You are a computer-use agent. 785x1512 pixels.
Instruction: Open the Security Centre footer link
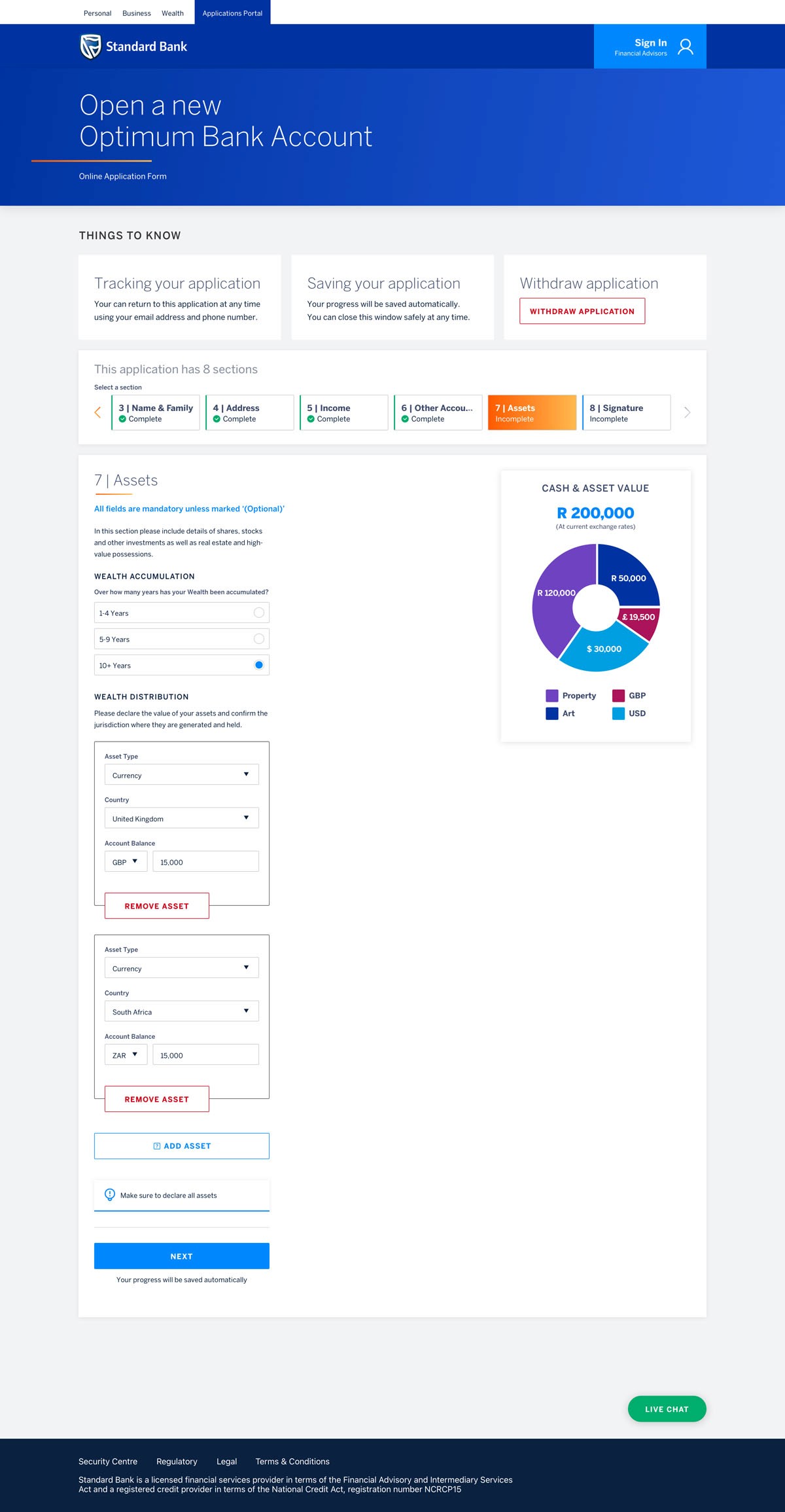coord(108,1462)
